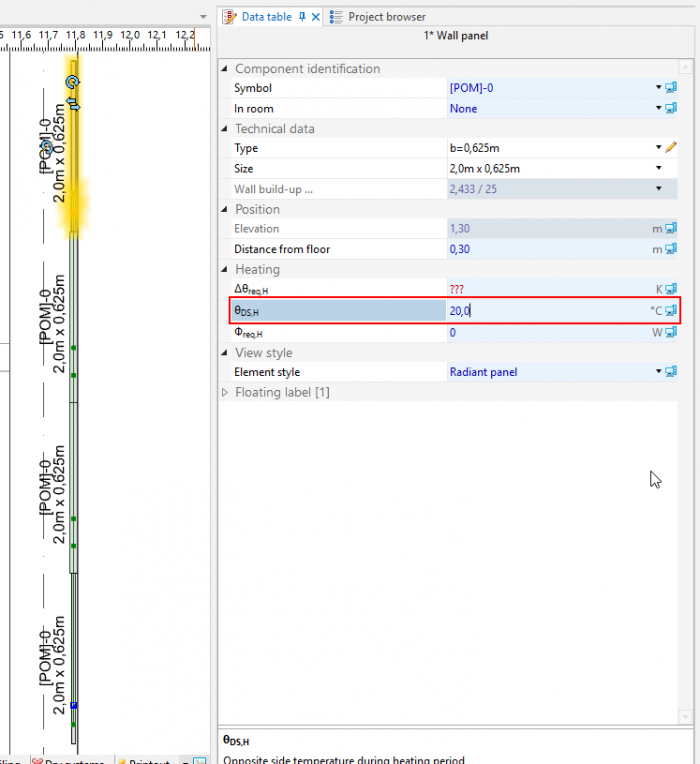
Task: Collapse the Technical data section
Action: [x=225, y=129]
